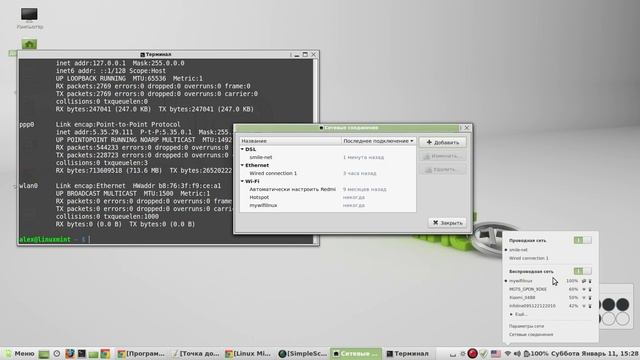Click the Терминал window title bar
This screenshot has height=360, width=640.
click(x=155, y=54)
